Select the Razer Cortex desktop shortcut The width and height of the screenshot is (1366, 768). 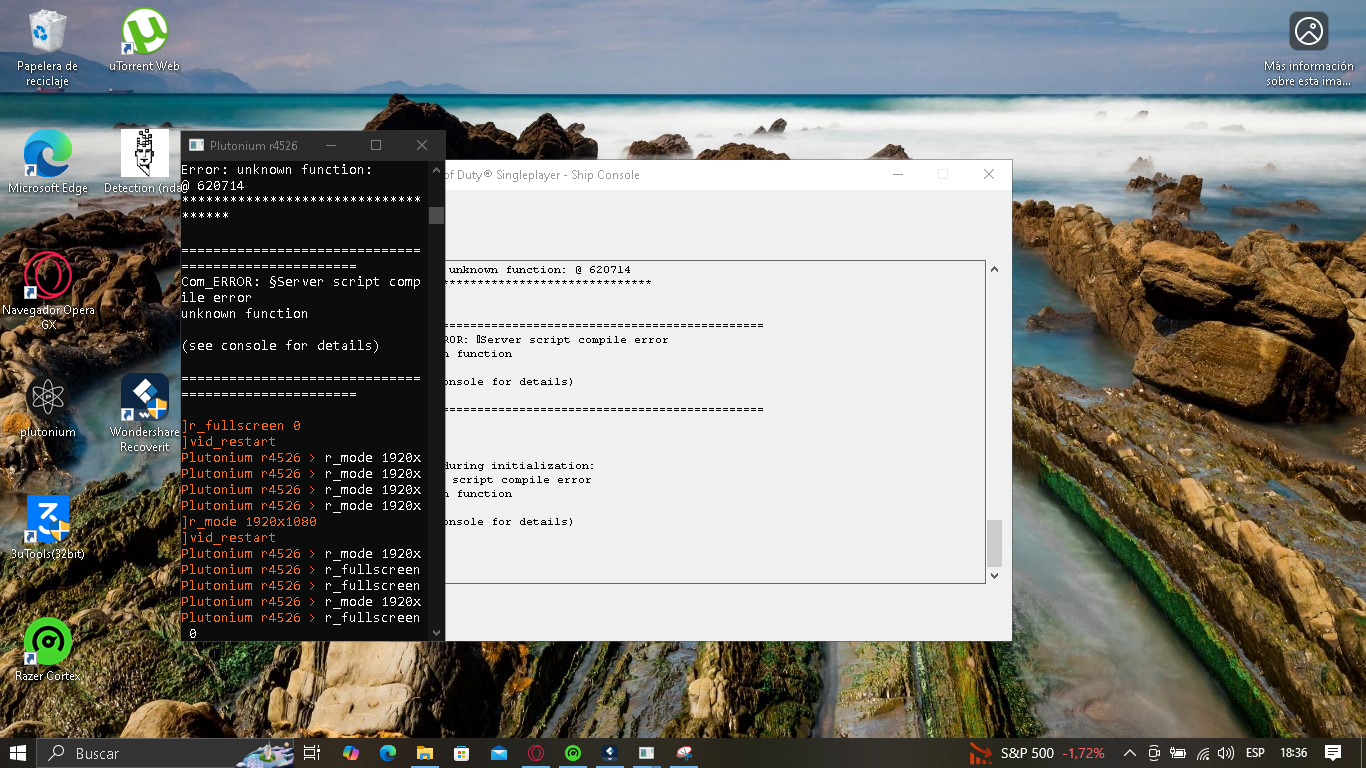click(x=48, y=650)
